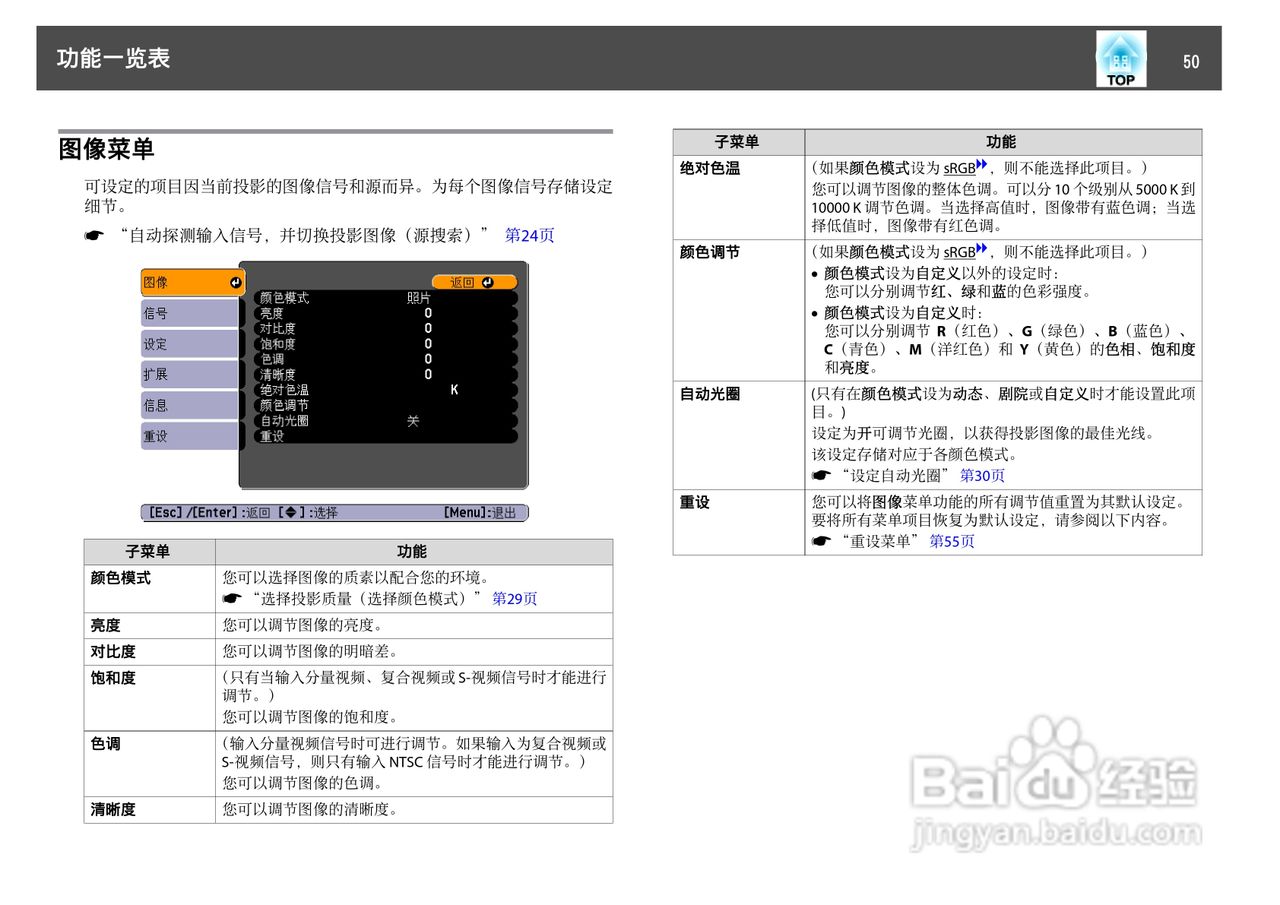1280x905 pixels.
Task: Click the pointing-hand icon before 重设菜单
Action: point(821,542)
